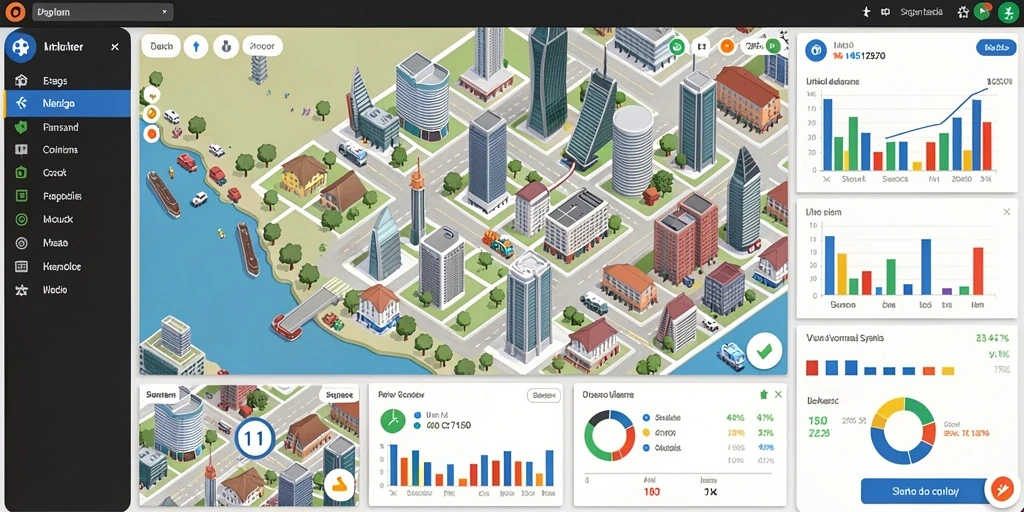
Task: Click the arrow icon on highlighted sidebar row
Action: pyautogui.click(x=22, y=103)
